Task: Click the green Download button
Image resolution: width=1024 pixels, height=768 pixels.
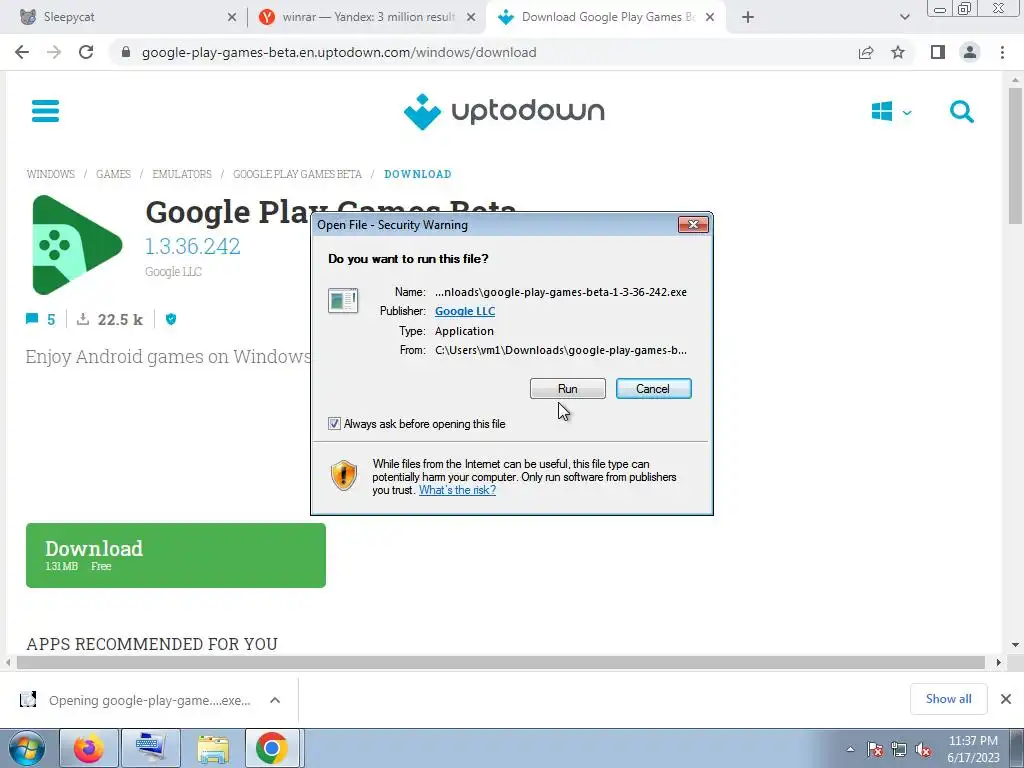Action: 176,555
